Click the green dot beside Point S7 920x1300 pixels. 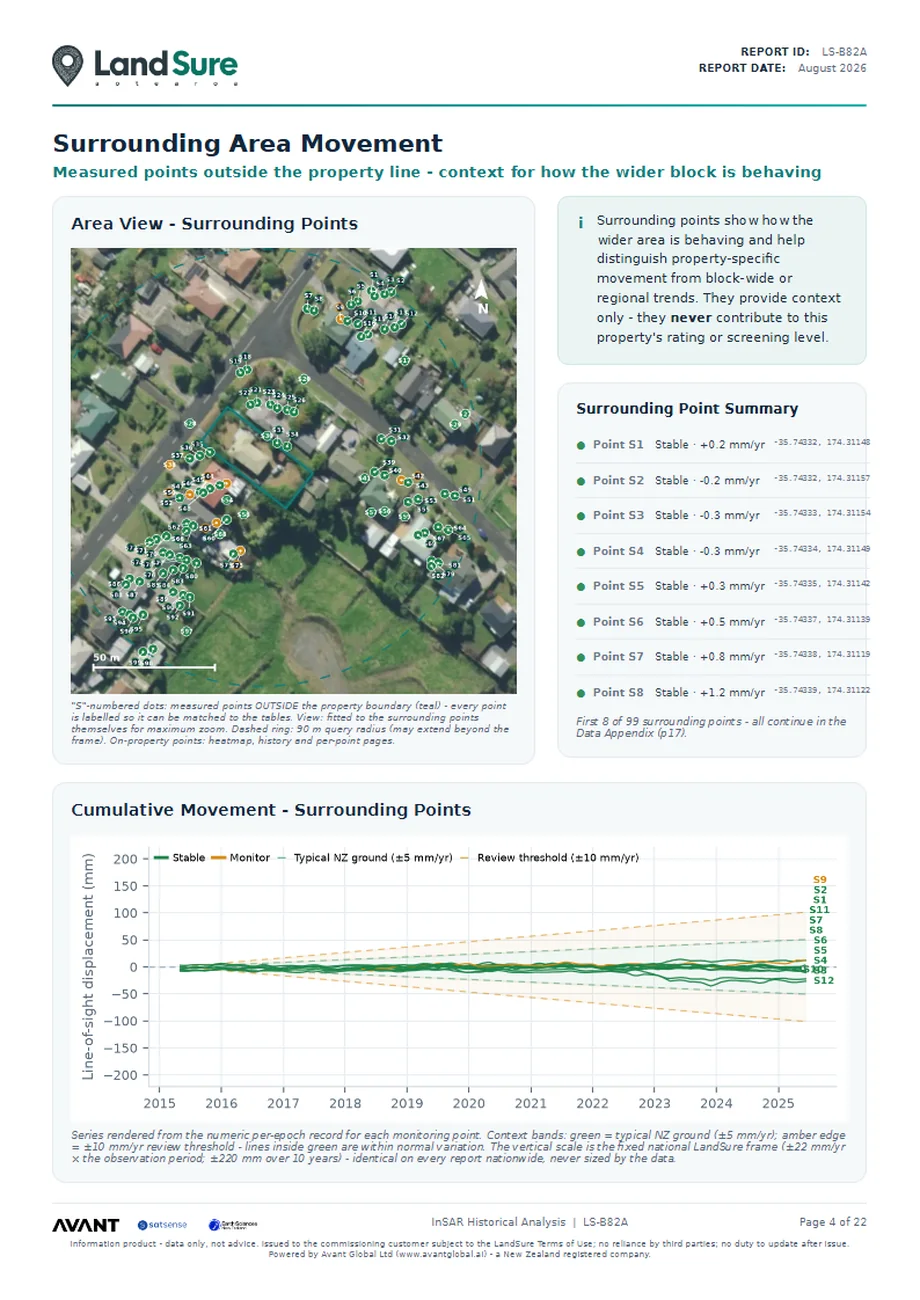point(581,658)
